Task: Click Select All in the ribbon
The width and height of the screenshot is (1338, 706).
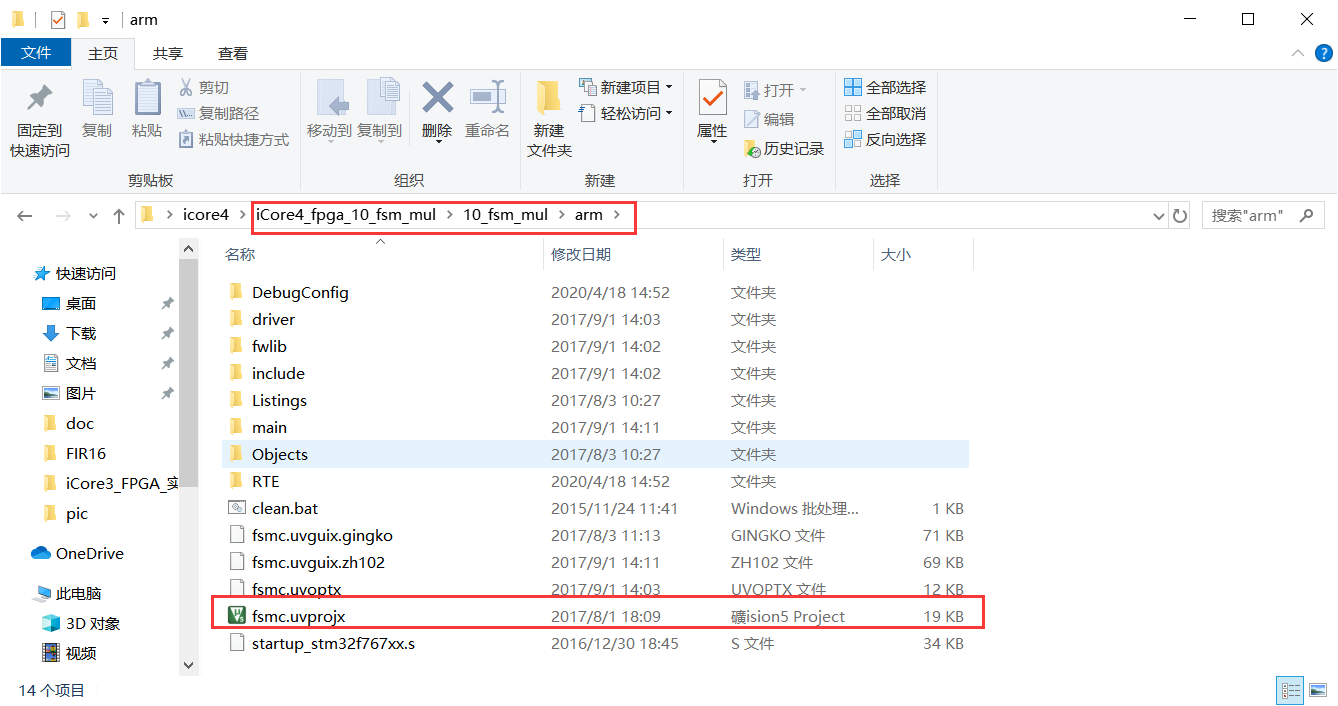Action: click(x=885, y=88)
